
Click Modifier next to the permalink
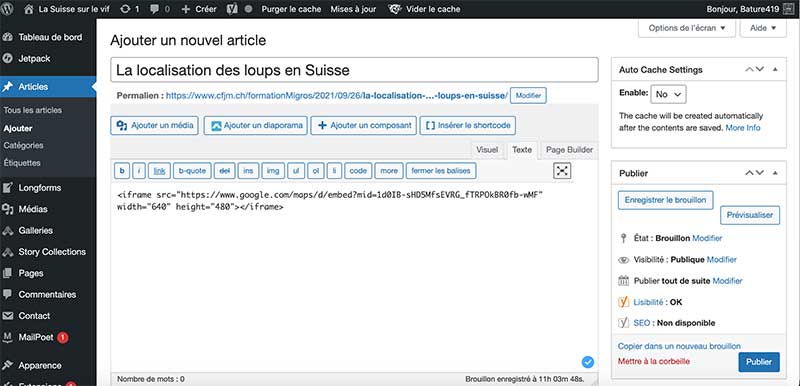pyautogui.click(x=528, y=96)
